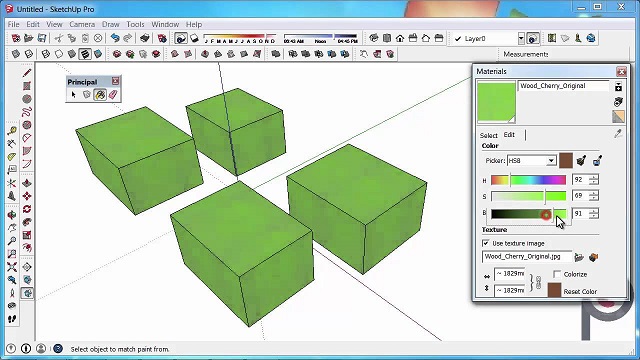Screen dimensions: 640x360
Task: Open the Tools menu
Action: click(135, 24)
